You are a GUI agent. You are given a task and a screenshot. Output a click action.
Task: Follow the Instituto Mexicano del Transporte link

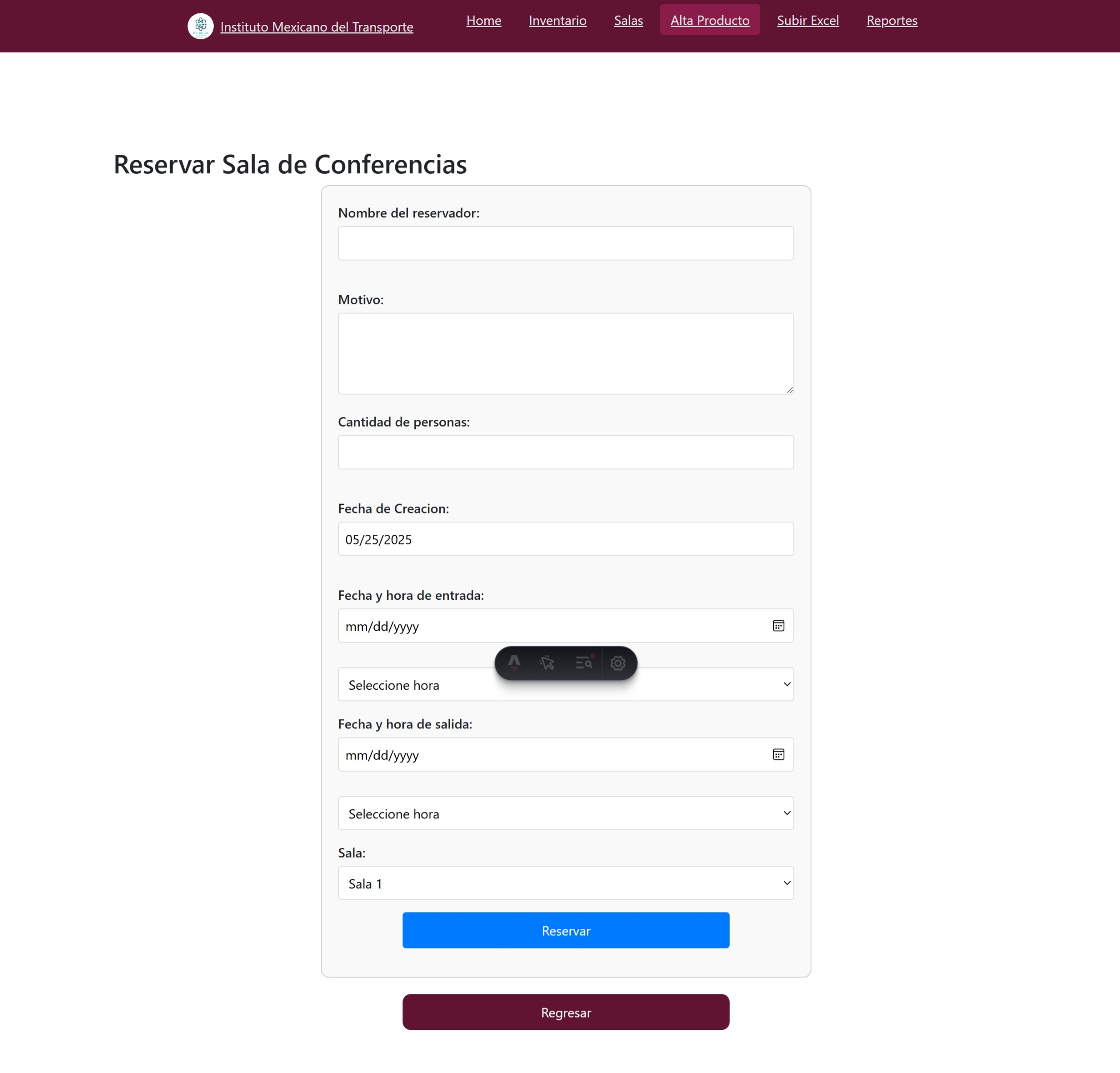point(317,27)
